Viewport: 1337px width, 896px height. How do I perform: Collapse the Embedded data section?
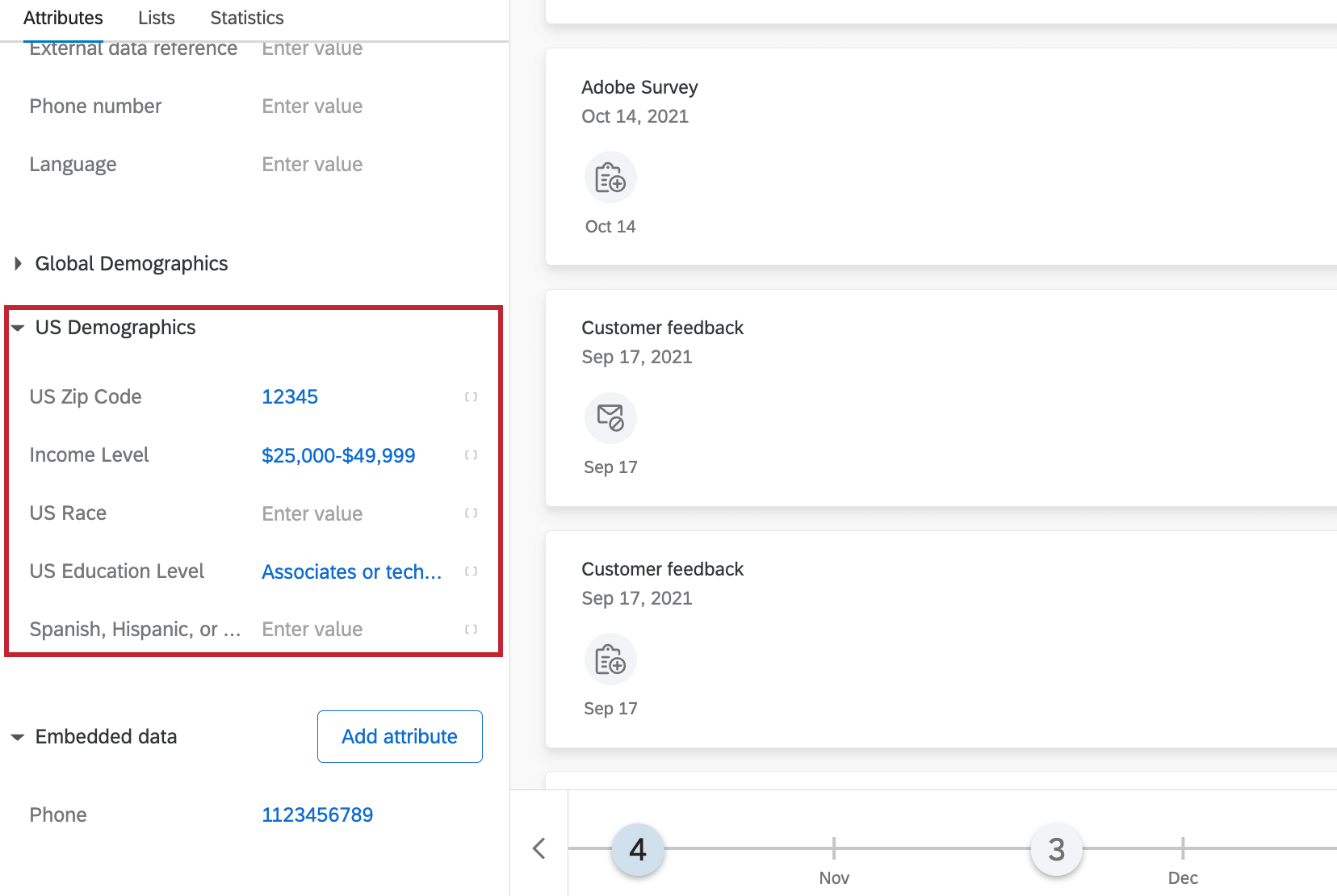tap(18, 736)
